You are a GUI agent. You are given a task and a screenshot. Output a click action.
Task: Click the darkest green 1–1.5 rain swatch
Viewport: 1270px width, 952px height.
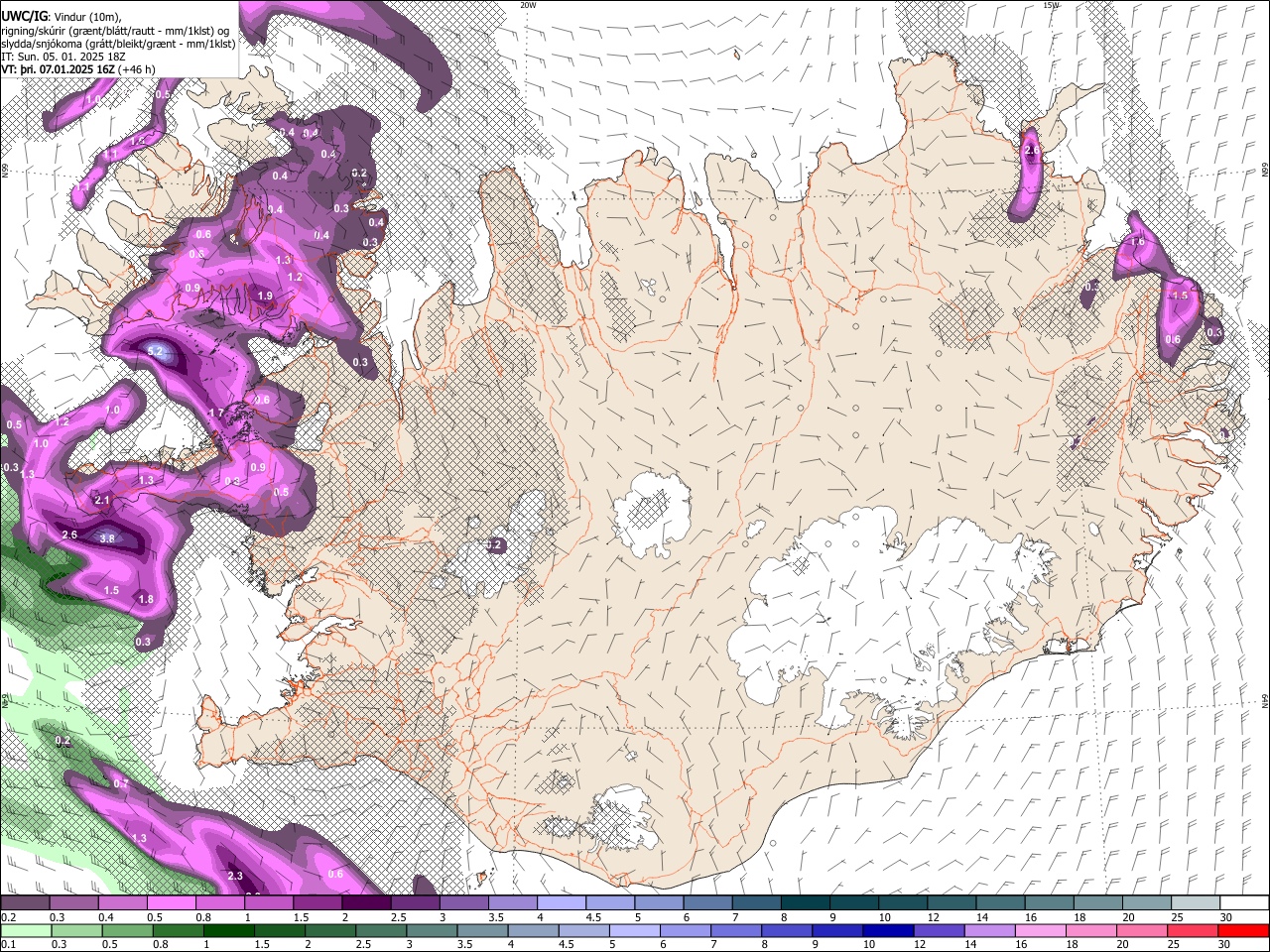click(229, 930)
